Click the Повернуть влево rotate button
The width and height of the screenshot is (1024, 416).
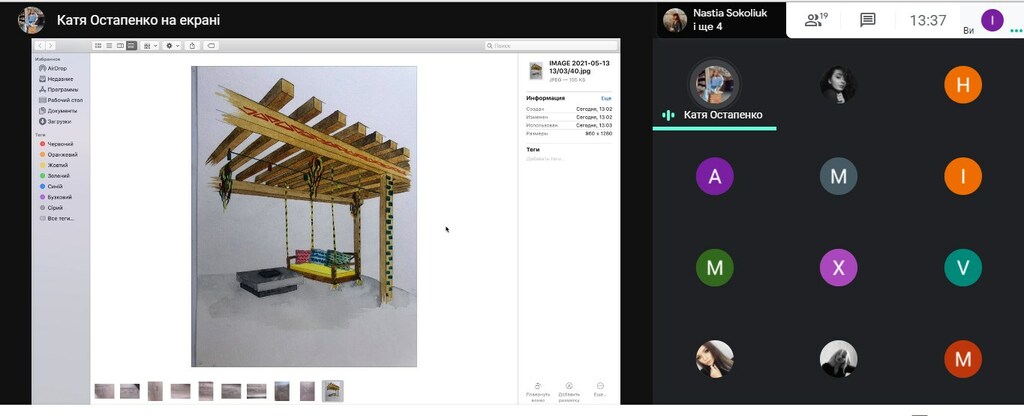[537, 392]
